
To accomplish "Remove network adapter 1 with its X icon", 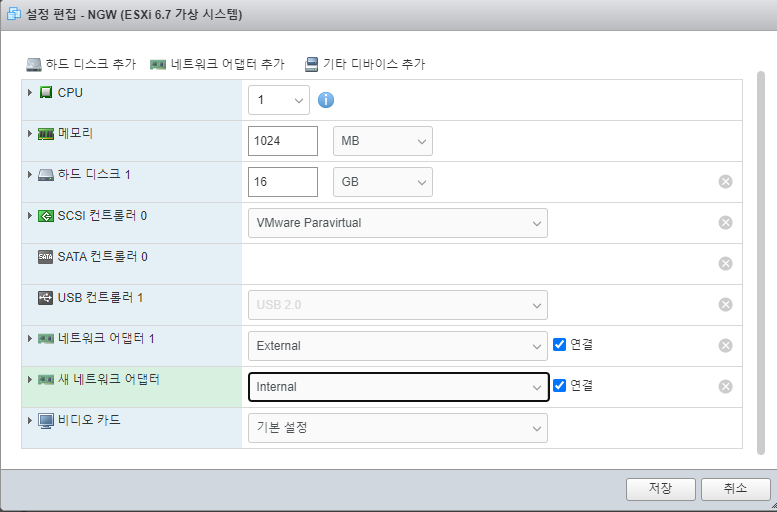I will coord(725,345).
